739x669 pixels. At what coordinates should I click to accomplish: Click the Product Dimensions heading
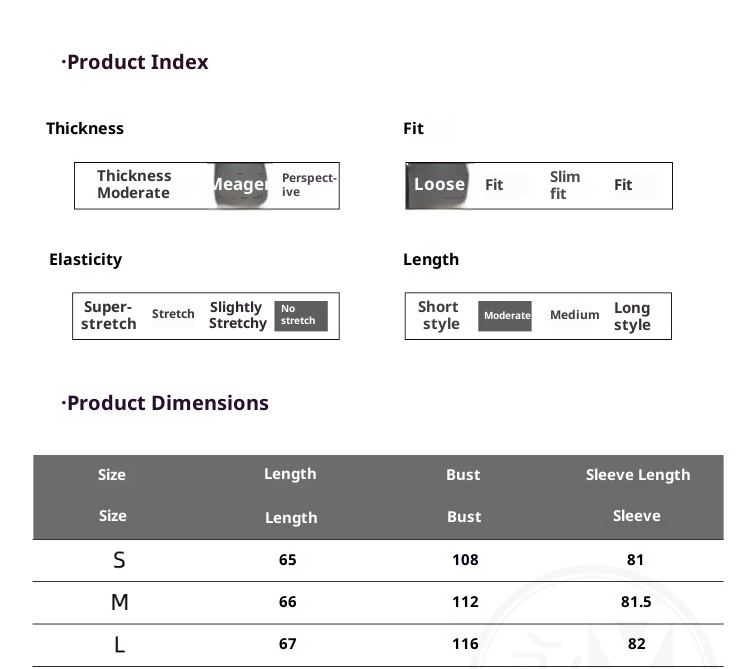pyautogui.click(x=166, y=403)
